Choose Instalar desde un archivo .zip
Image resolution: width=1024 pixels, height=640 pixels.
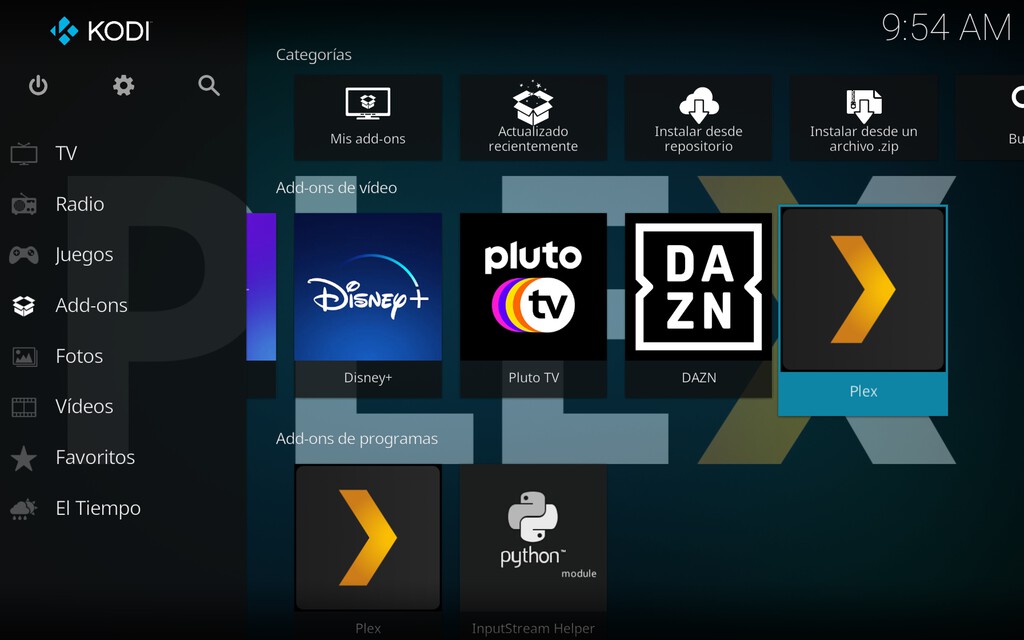(863, 117)
